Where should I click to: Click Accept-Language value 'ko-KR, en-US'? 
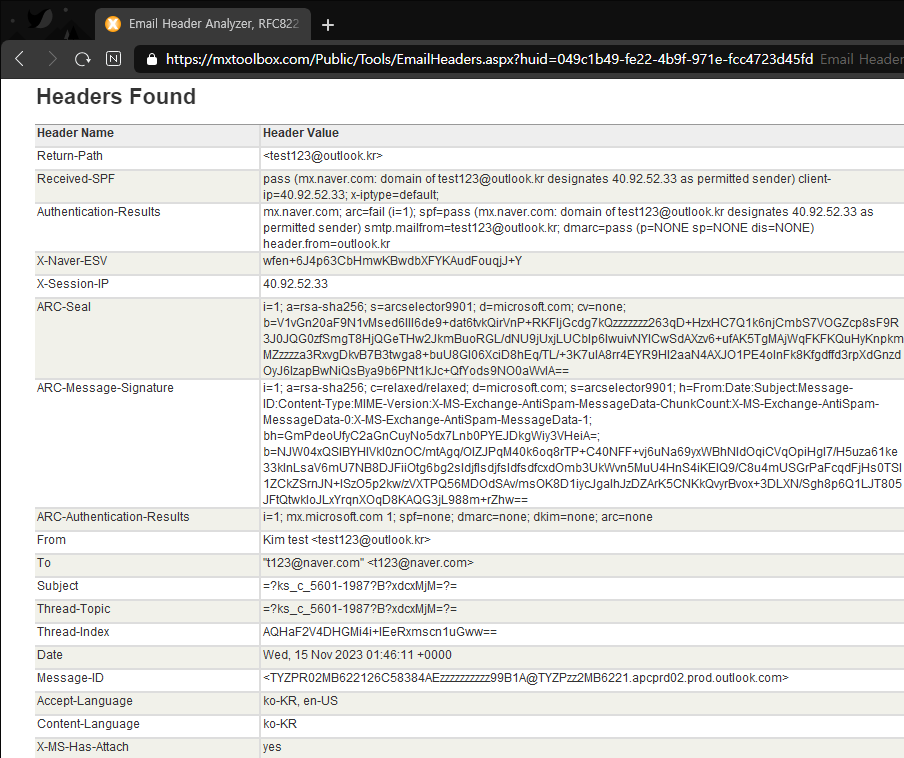point(300,702)
